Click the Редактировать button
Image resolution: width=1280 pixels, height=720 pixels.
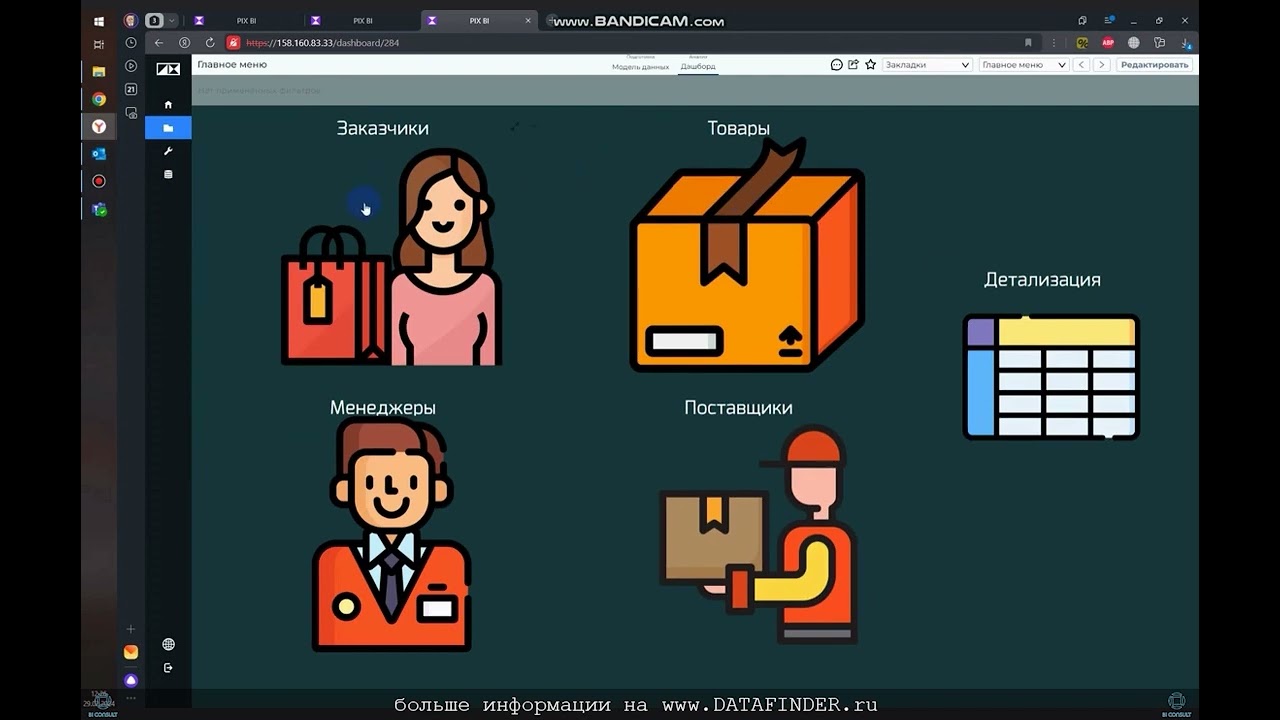pyautogui.click(x=1154, y=64)
